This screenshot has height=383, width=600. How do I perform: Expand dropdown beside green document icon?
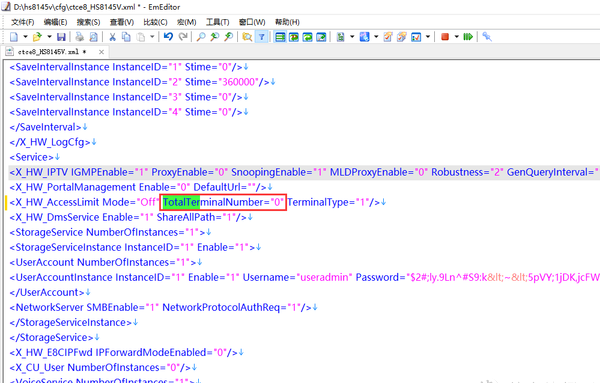click(x=352, y=37)
